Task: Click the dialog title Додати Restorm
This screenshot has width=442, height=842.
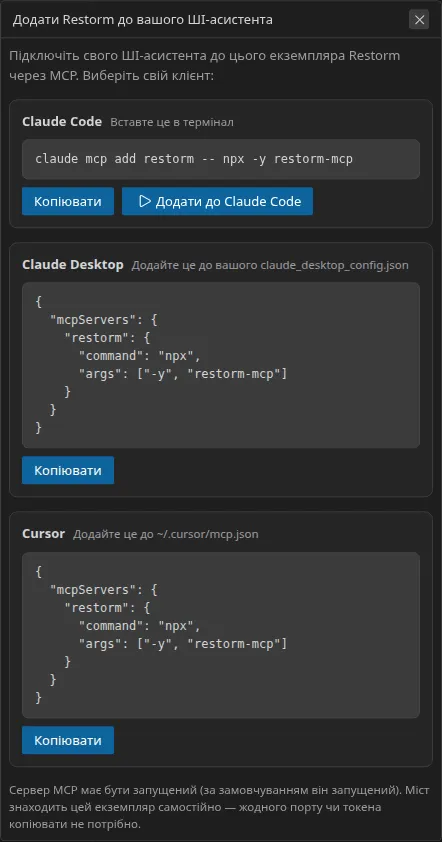Action: [142, 20]
